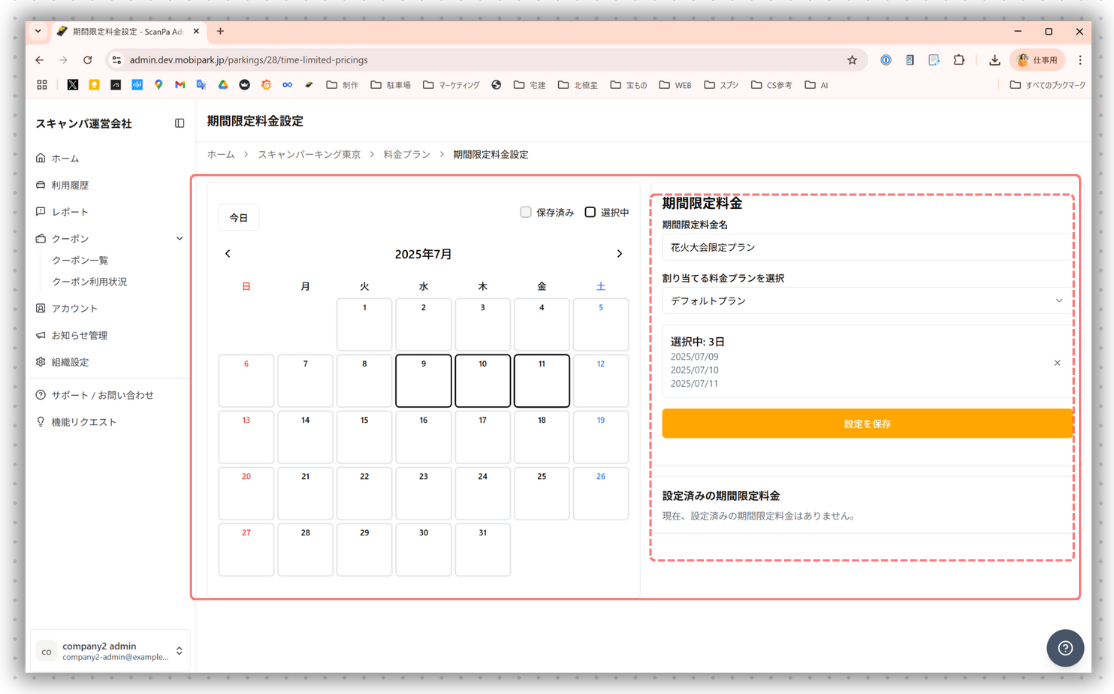Deselect July 10 on the calendar
This screenshot has width=1114, height=694.
482,380
